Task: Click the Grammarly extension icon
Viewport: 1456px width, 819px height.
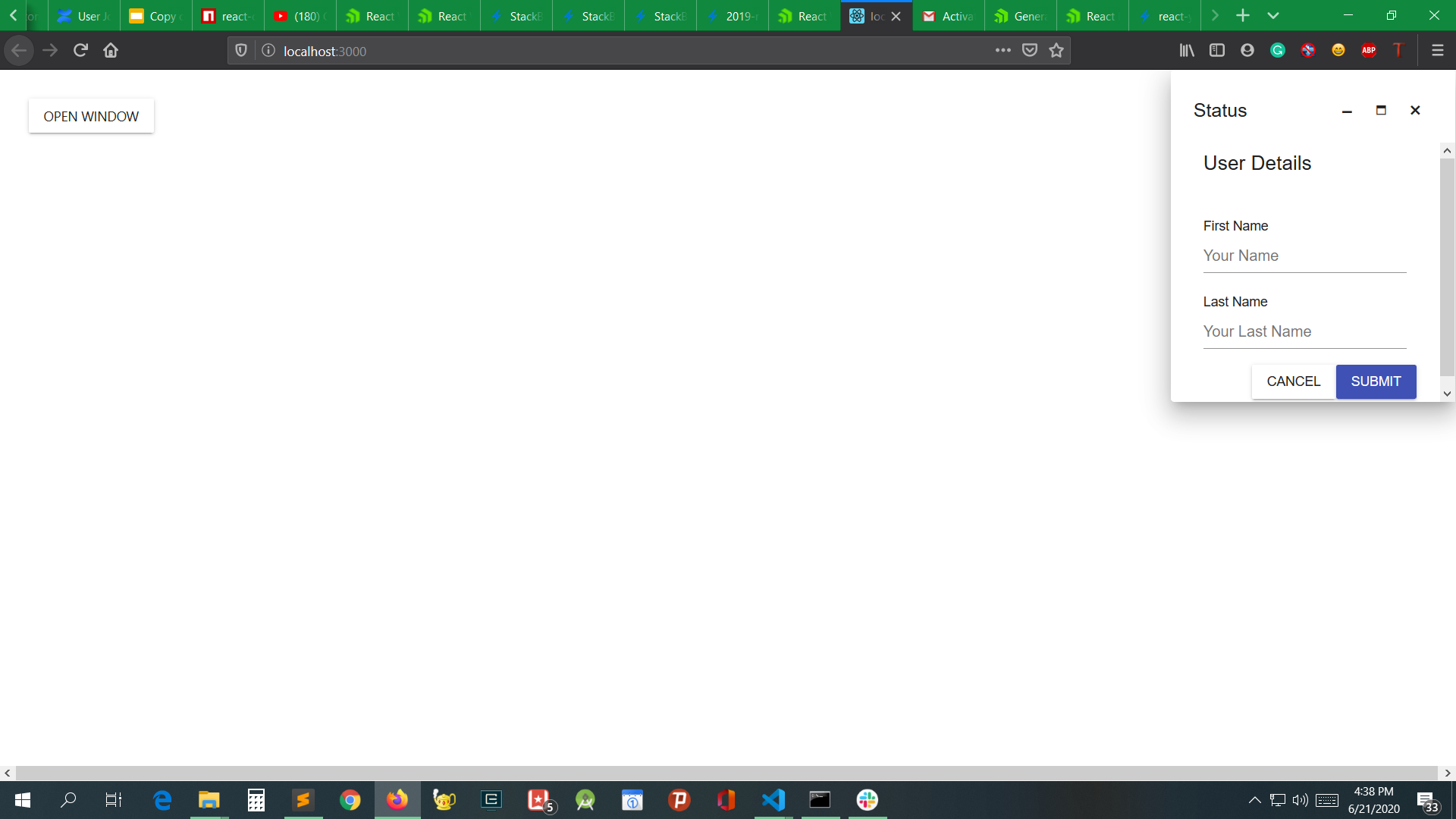Action: (1278, 51)
